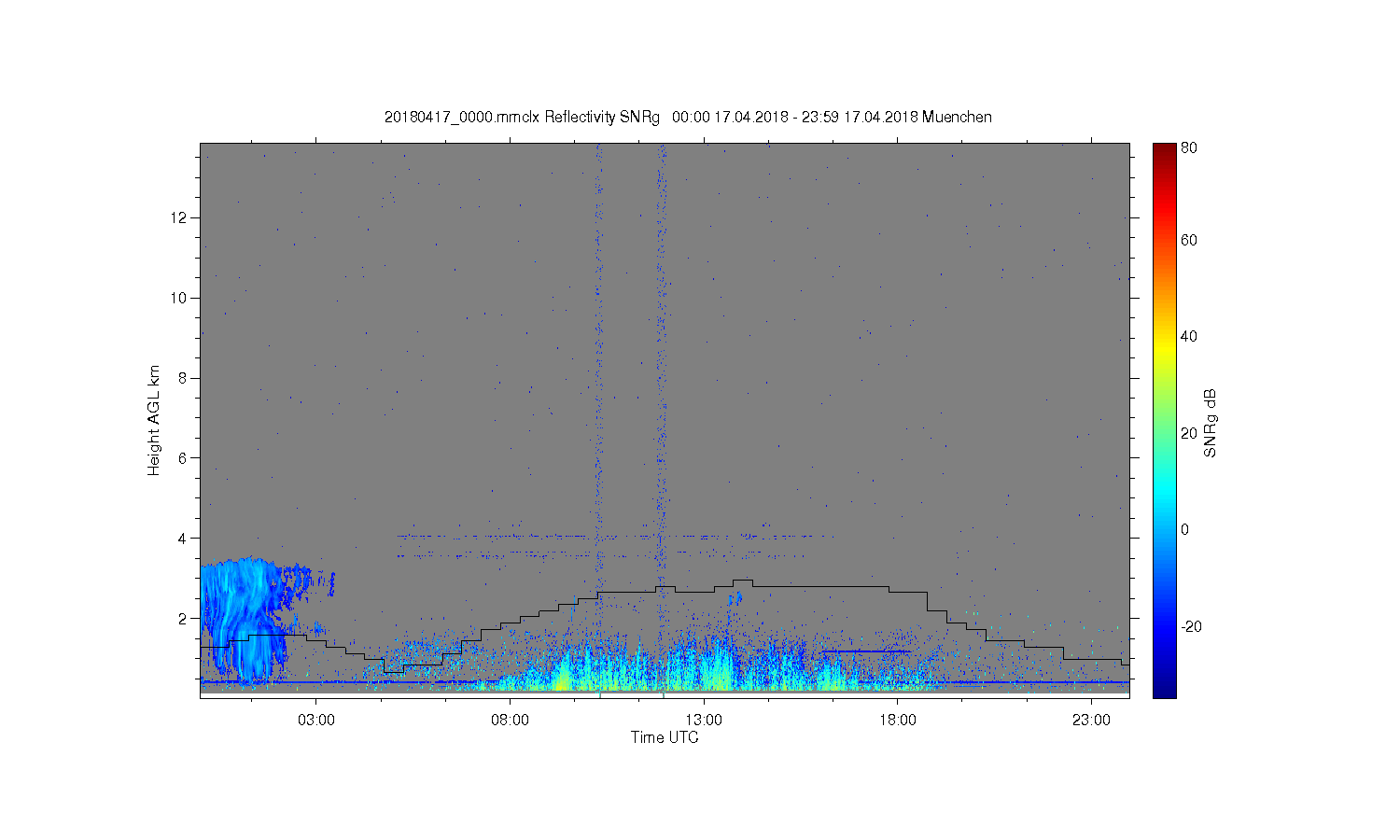Image resolution: width=1400 pixels, height=840 pixels.
Task: Click the height tick label 2
Action: (x=184, y=619)
